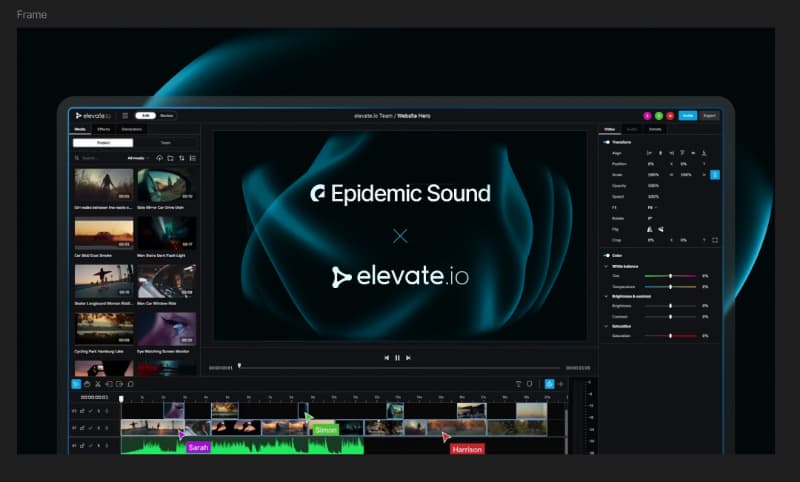This screenshot has height=482, width=800.
Task: Collapse the Saturation group
Action: pos(606,326)
